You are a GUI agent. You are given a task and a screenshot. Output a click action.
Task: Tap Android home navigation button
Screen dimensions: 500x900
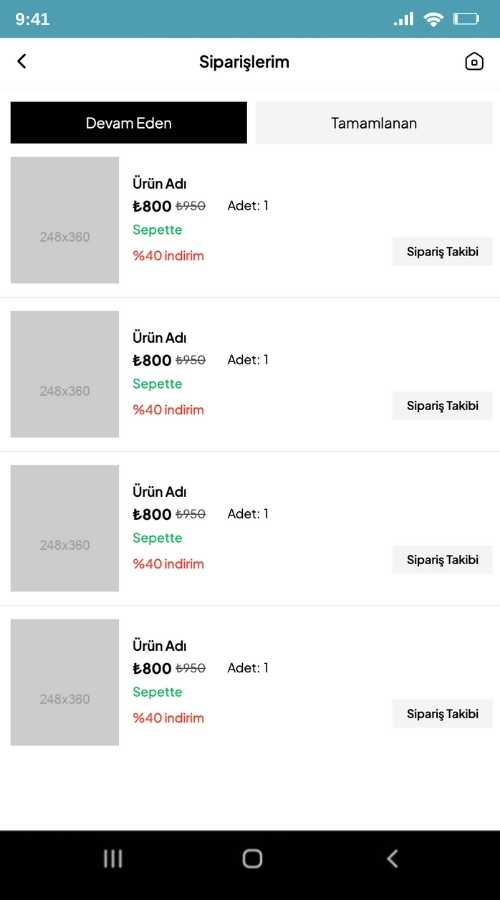click(x=252, y=859)
